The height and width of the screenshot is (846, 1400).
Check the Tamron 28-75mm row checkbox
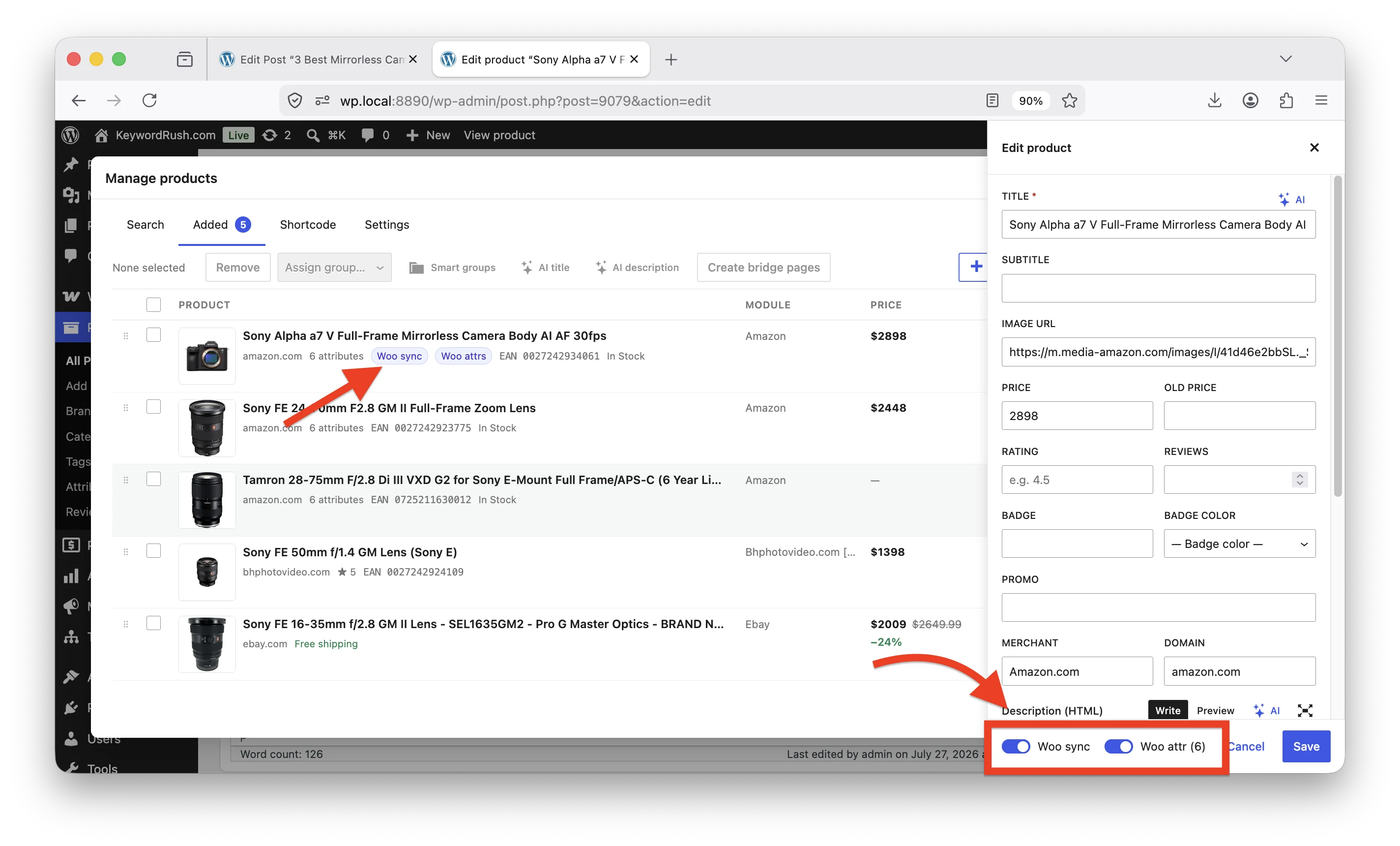pyautogui.click(x=153, y=479)
